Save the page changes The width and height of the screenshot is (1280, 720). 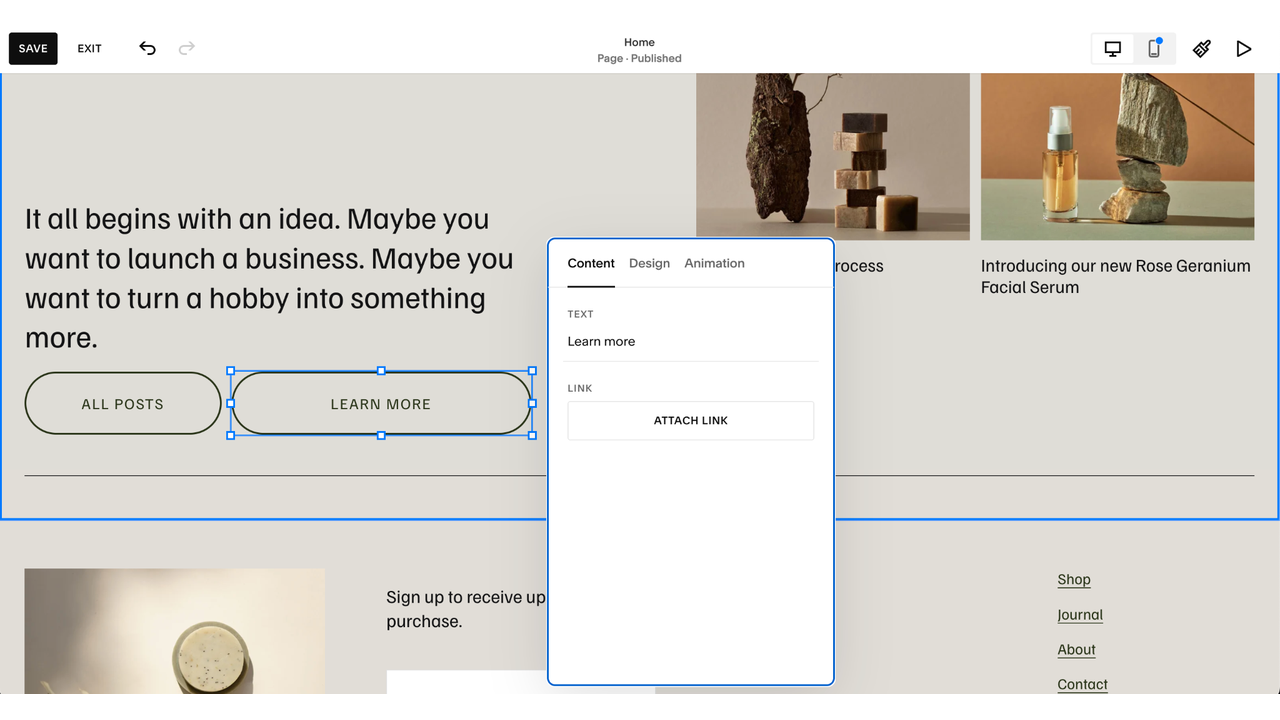(x=33, y=48)
